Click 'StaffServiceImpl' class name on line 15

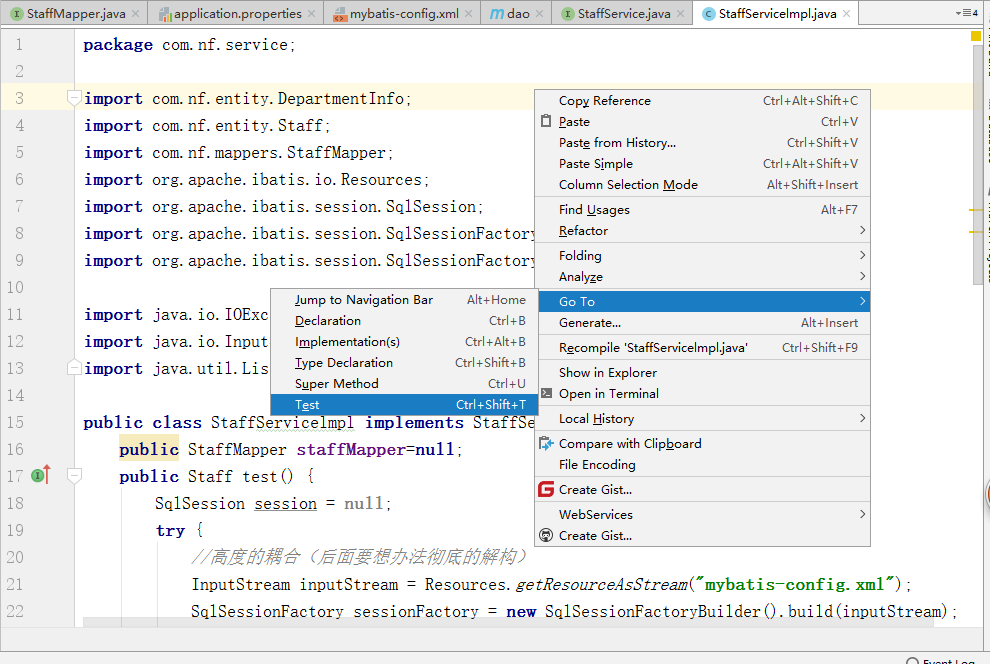click(x=282, y=422)
